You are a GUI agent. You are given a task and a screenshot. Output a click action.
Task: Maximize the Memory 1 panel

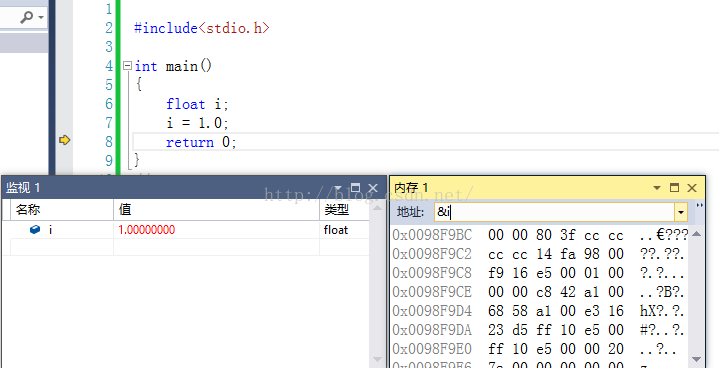pyautogui.click(x=675, y=187)
